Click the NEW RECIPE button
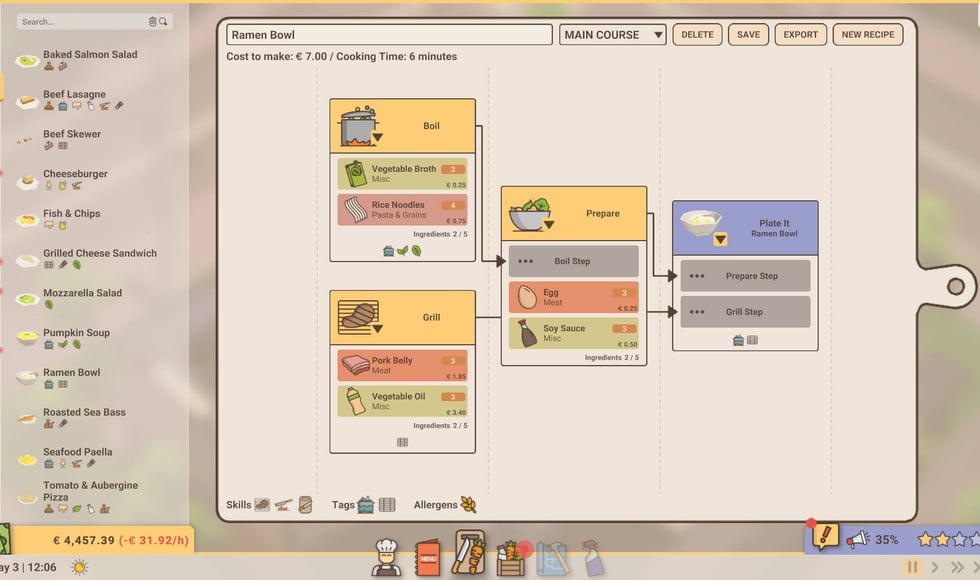The height and width of the screenshot is (580, 980). pos(868,35)
